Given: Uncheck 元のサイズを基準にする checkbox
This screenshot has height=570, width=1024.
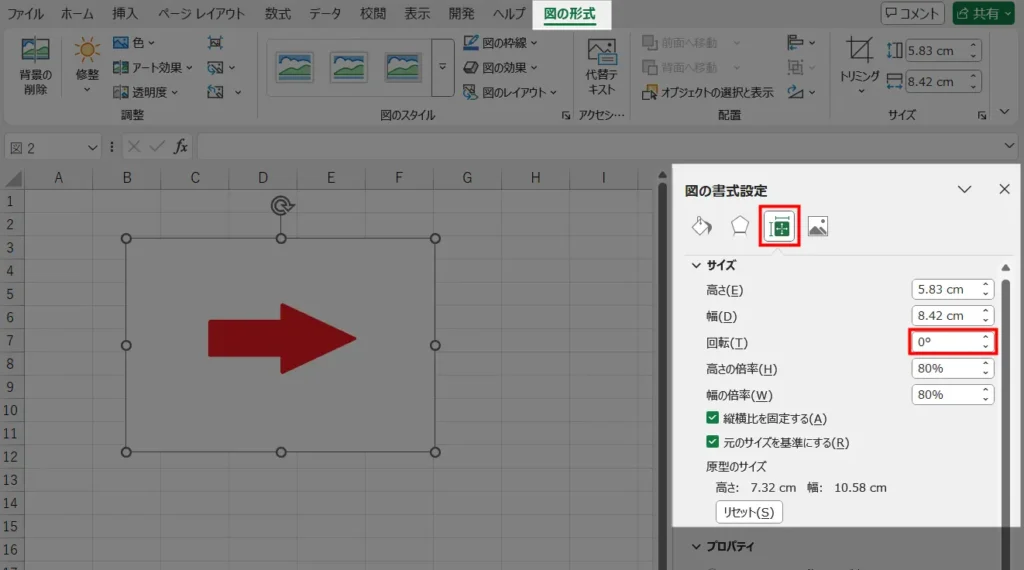Looking at the screenshot, I should pos(713,442).
